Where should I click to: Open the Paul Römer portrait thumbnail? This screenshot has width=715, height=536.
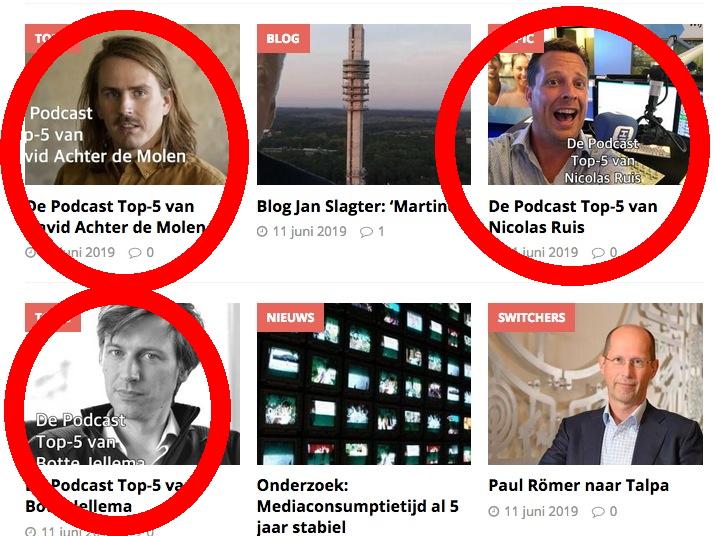(595, 384)
